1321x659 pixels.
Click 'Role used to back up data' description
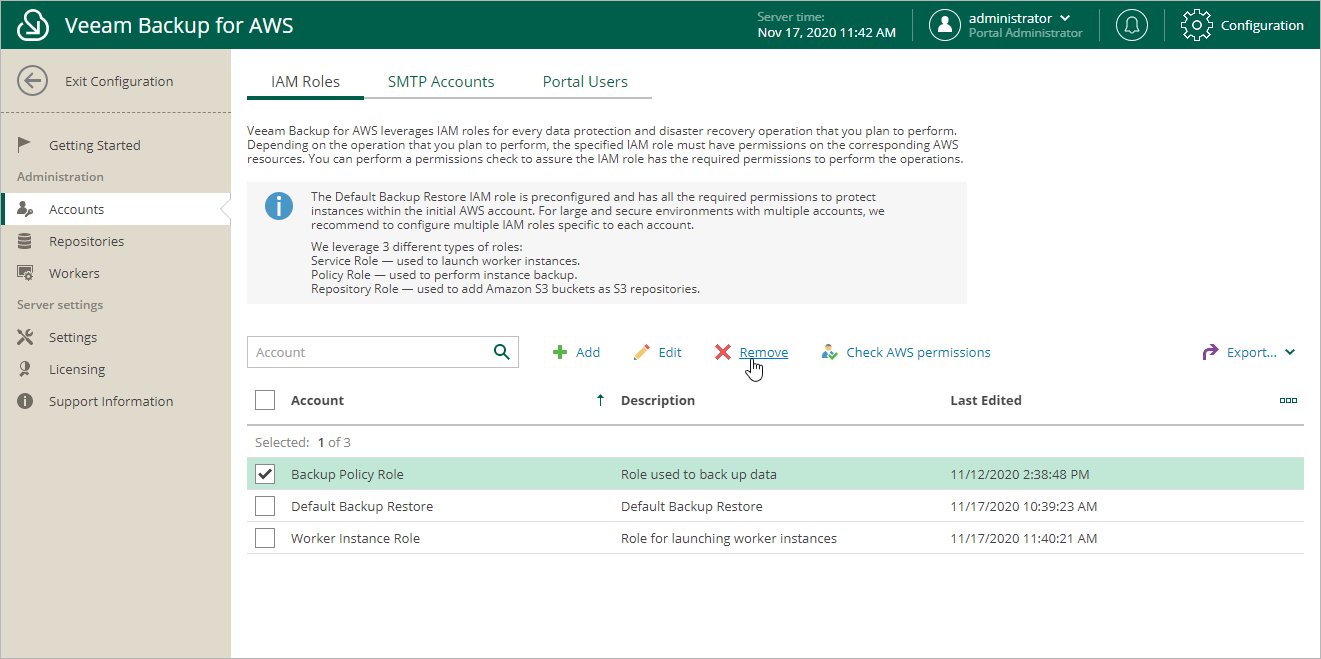[x=699, y=474]
